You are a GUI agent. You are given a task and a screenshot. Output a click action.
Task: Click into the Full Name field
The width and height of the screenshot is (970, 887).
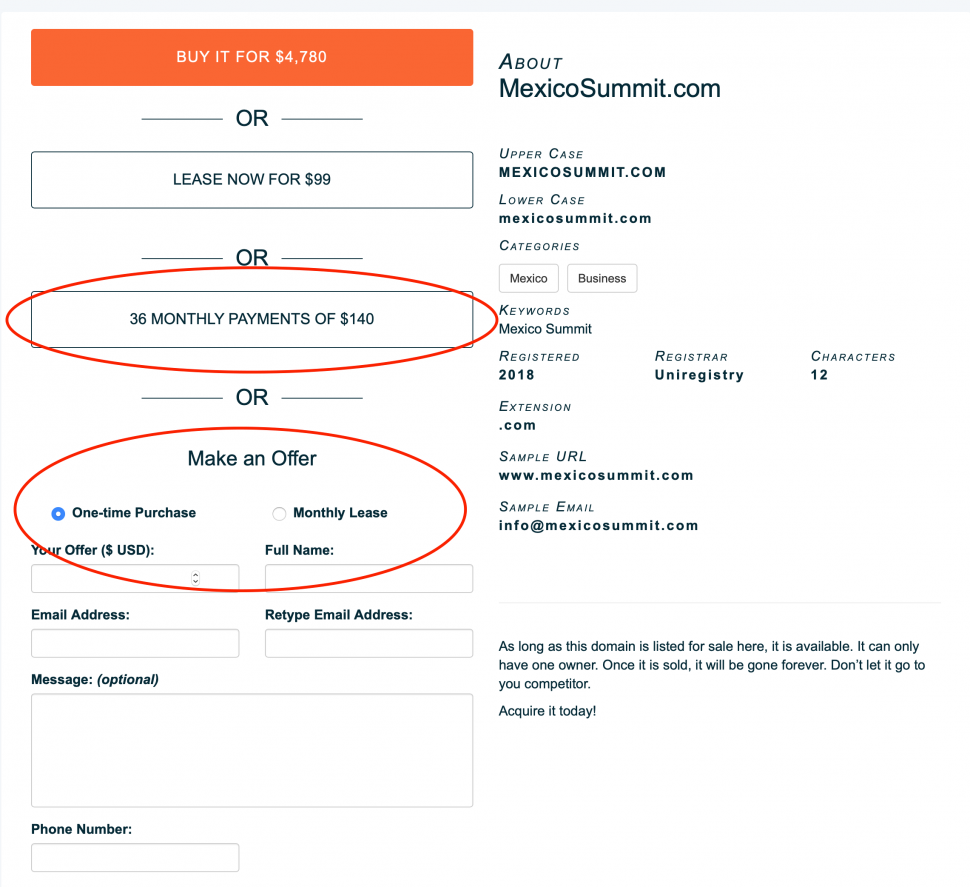[368, 578]
